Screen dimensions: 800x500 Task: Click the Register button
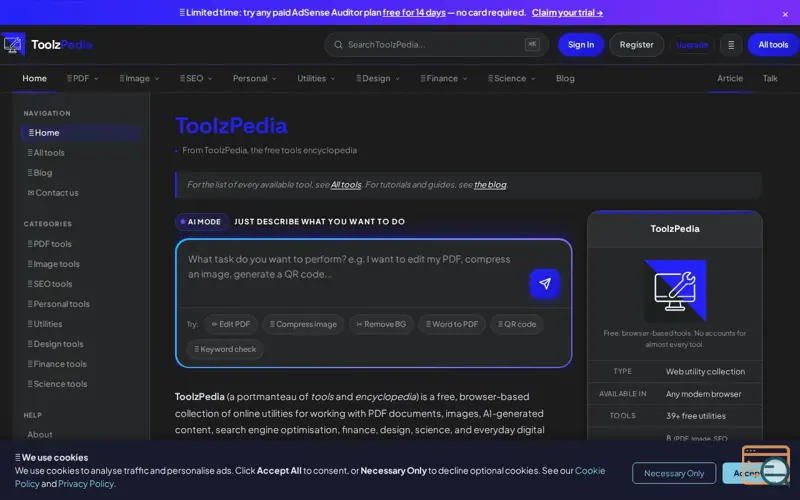click(x=636, y=45)
